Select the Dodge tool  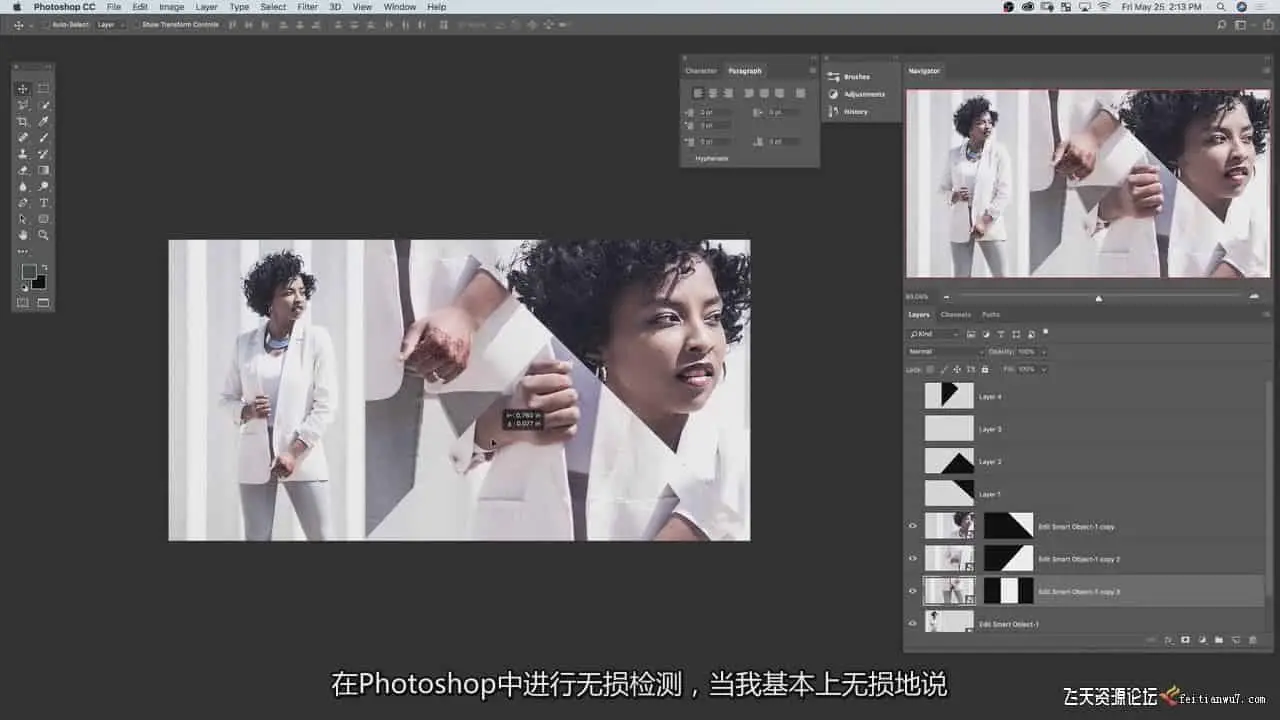[x=44, y=186]
